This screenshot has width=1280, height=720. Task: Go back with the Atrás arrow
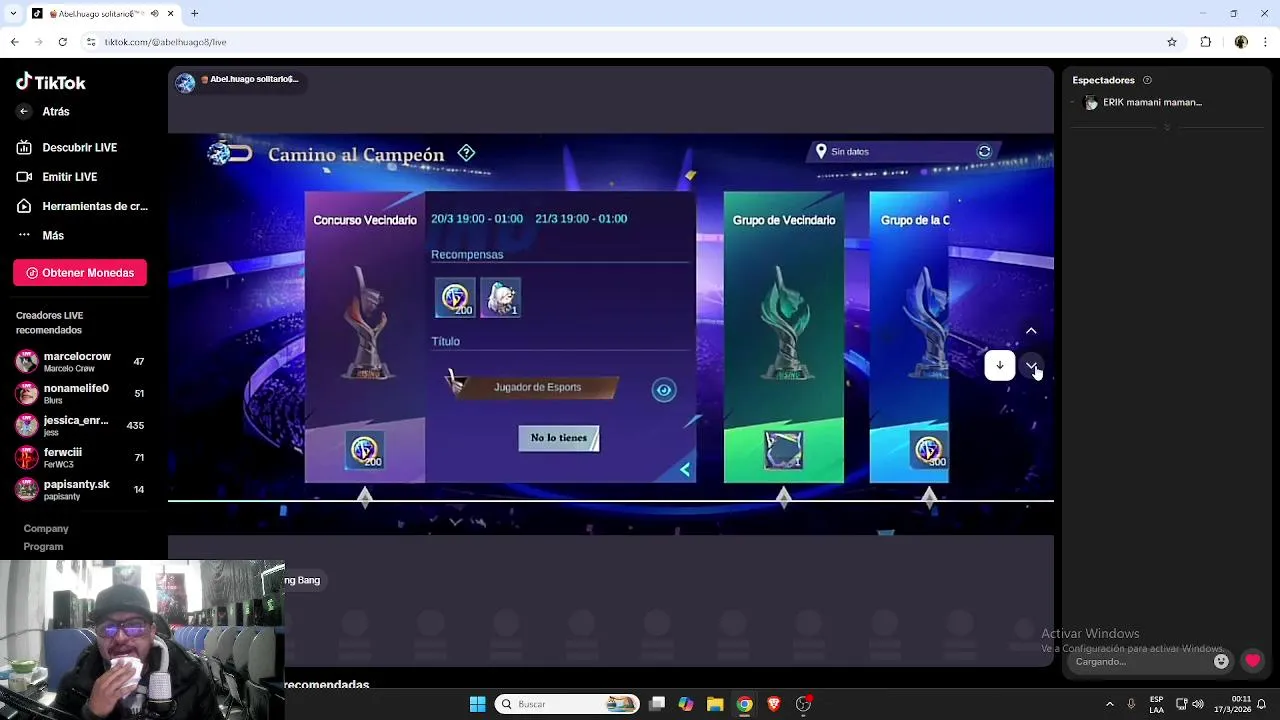(x=24, y=112)
